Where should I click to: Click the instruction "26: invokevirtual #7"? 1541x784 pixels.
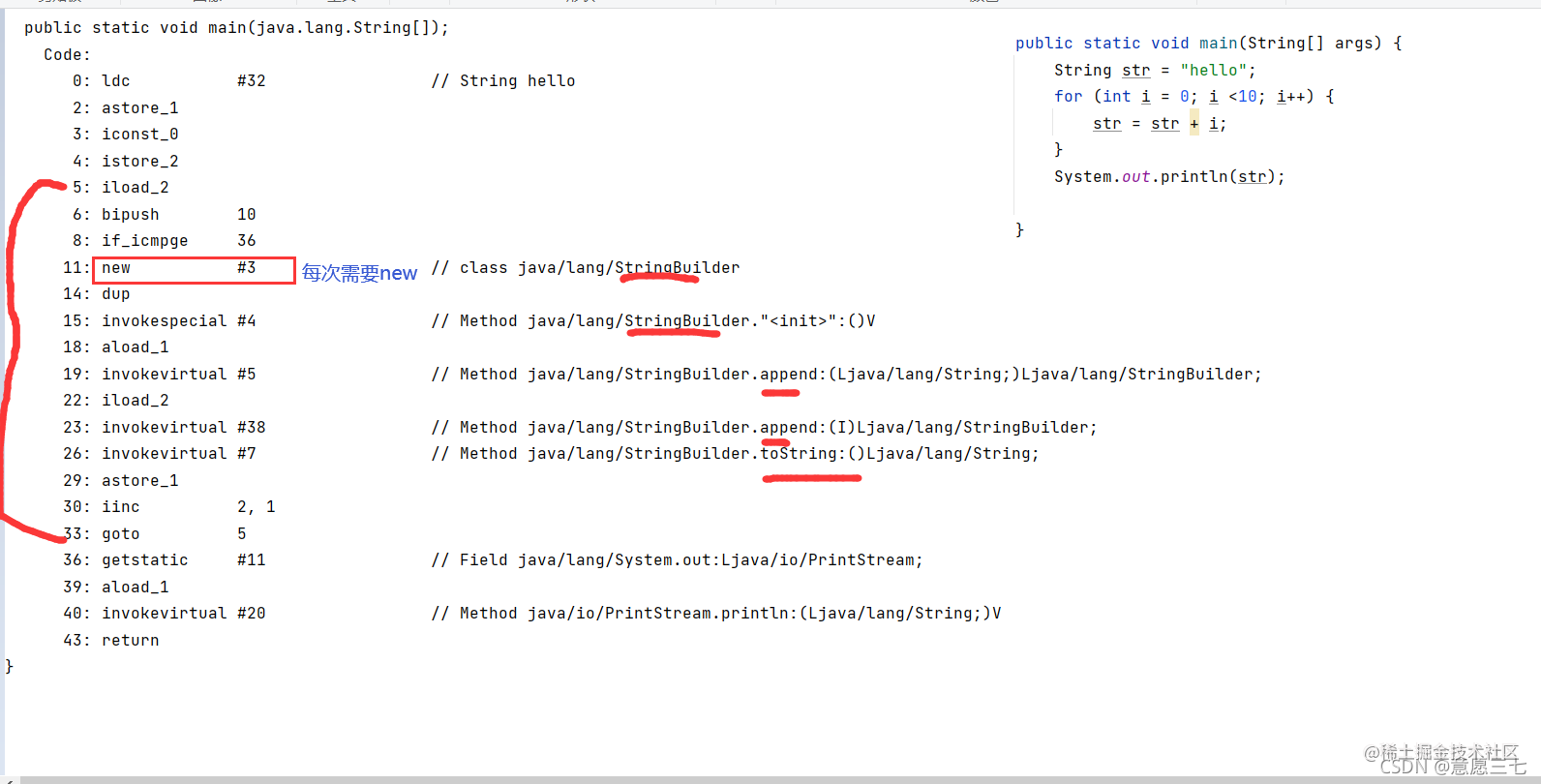[x=160, y=454]
